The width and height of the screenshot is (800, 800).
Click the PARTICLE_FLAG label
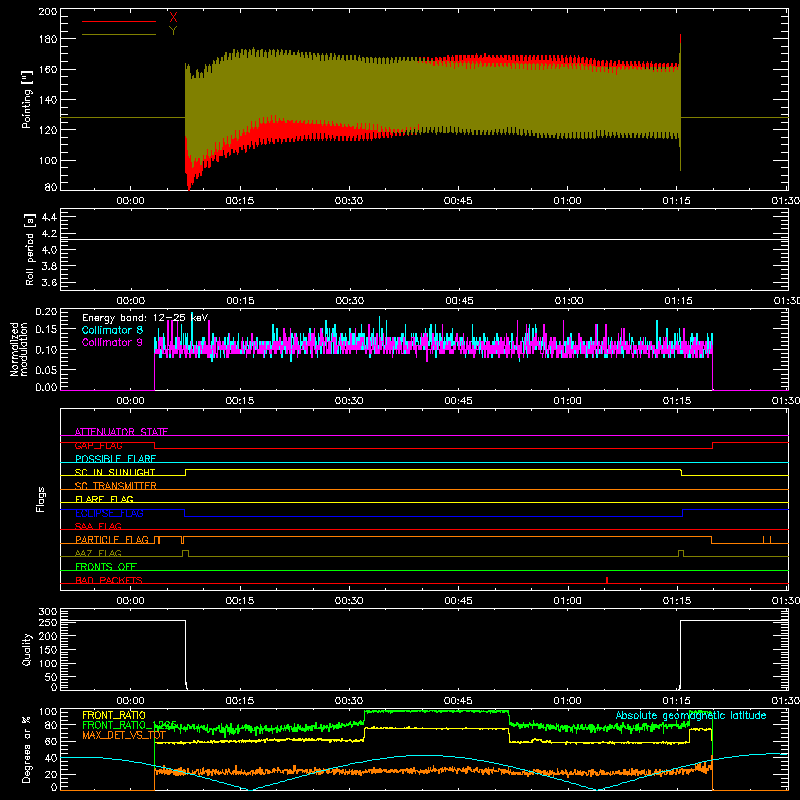coord(112,539)
